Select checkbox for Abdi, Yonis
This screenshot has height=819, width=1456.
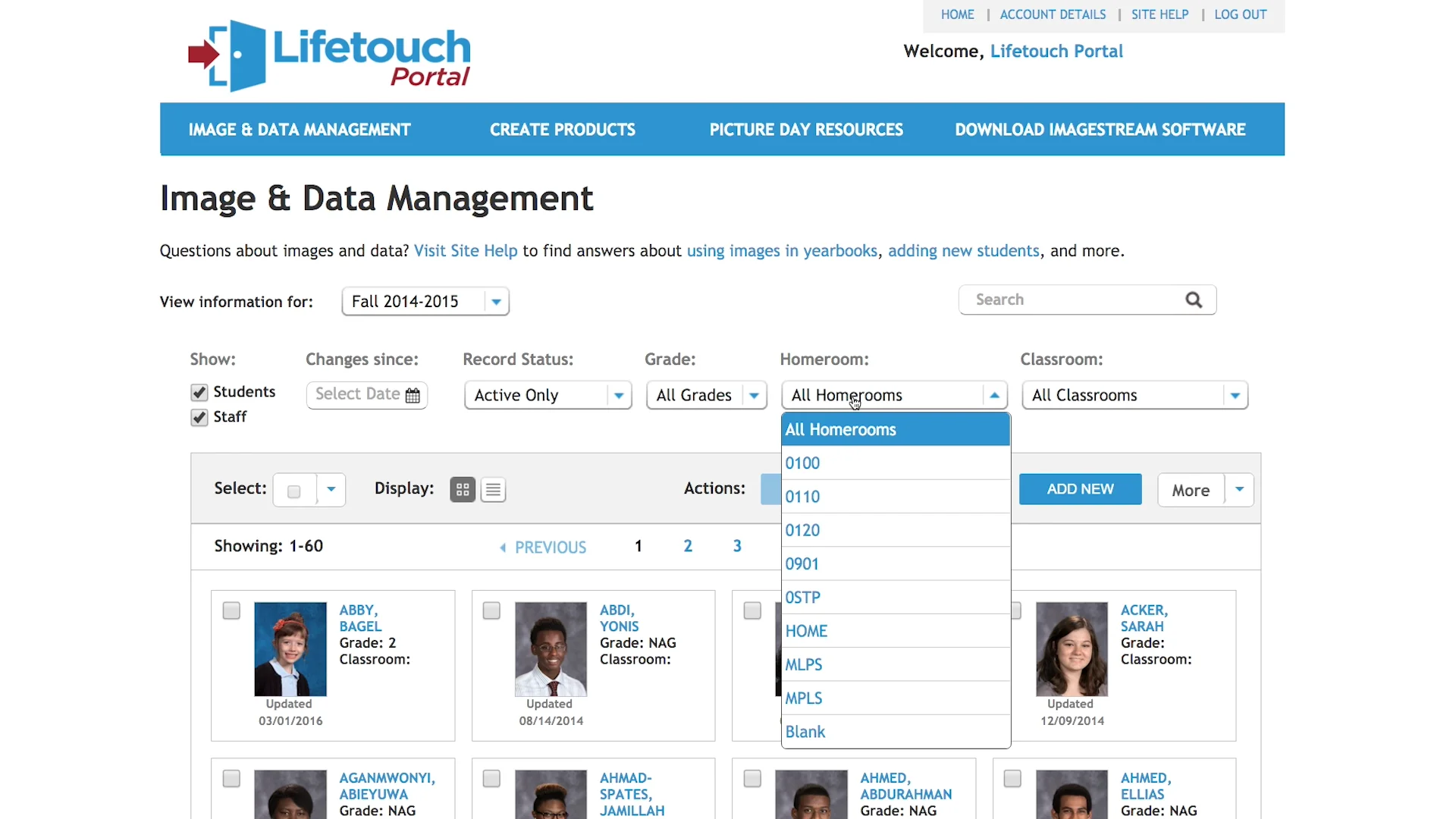tap(491, 610)
